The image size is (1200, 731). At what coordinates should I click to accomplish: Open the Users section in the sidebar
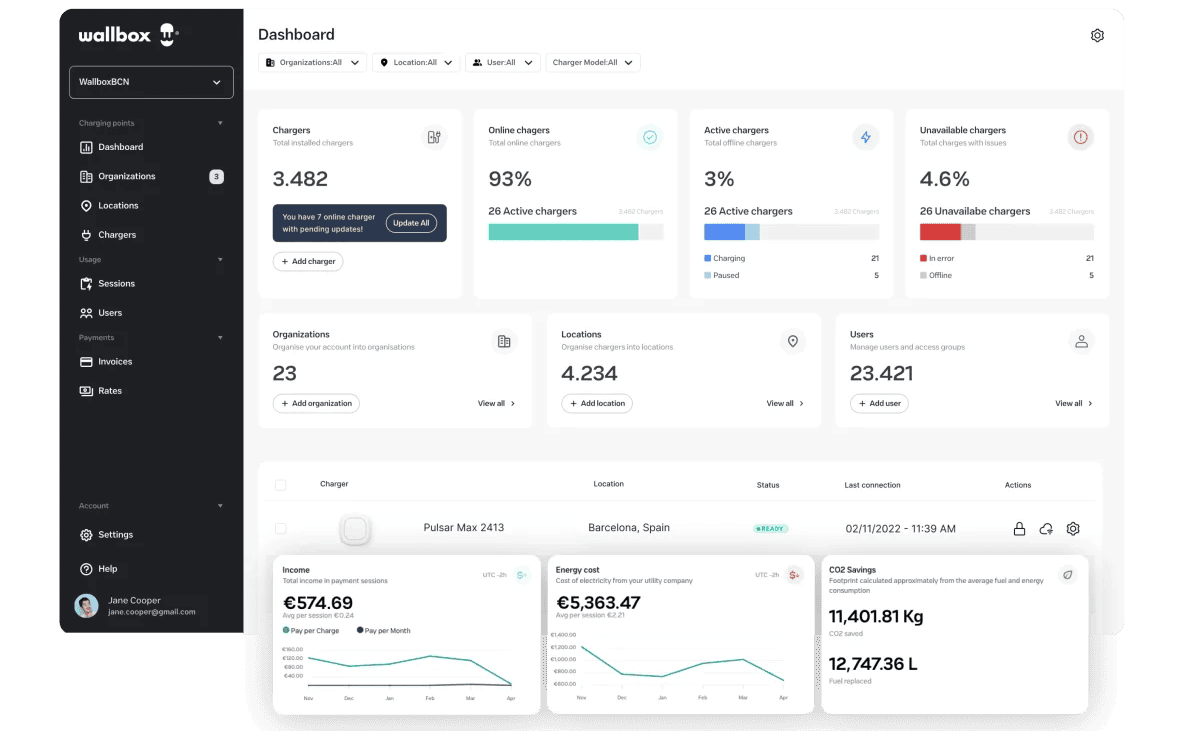(106, 312)
